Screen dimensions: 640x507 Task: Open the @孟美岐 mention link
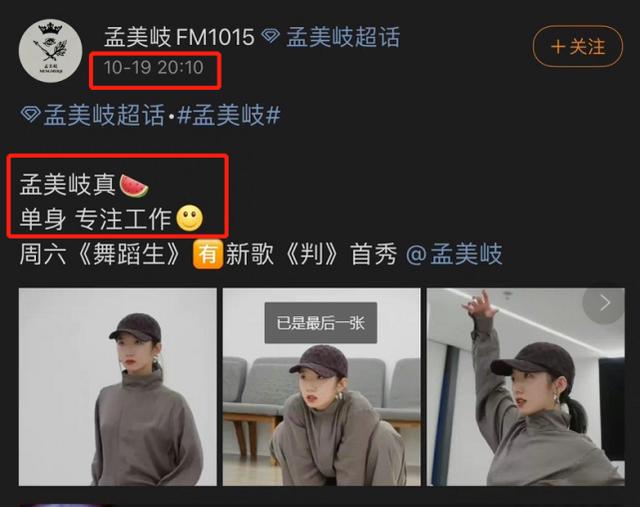[x=454, y=254]
